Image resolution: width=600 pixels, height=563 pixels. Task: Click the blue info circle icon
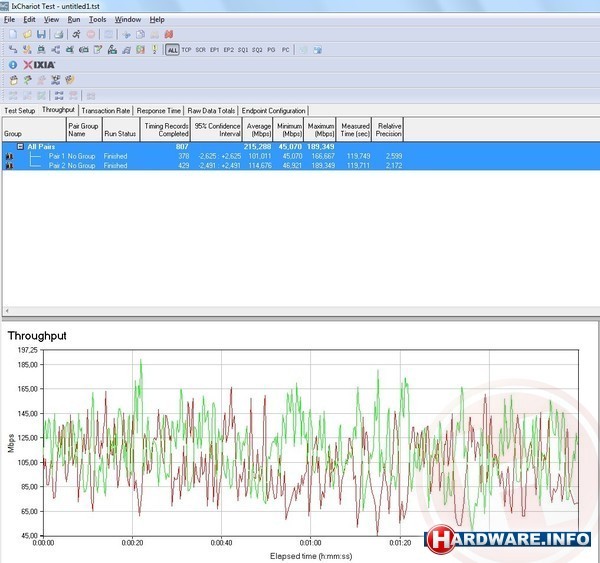point(13,65)
